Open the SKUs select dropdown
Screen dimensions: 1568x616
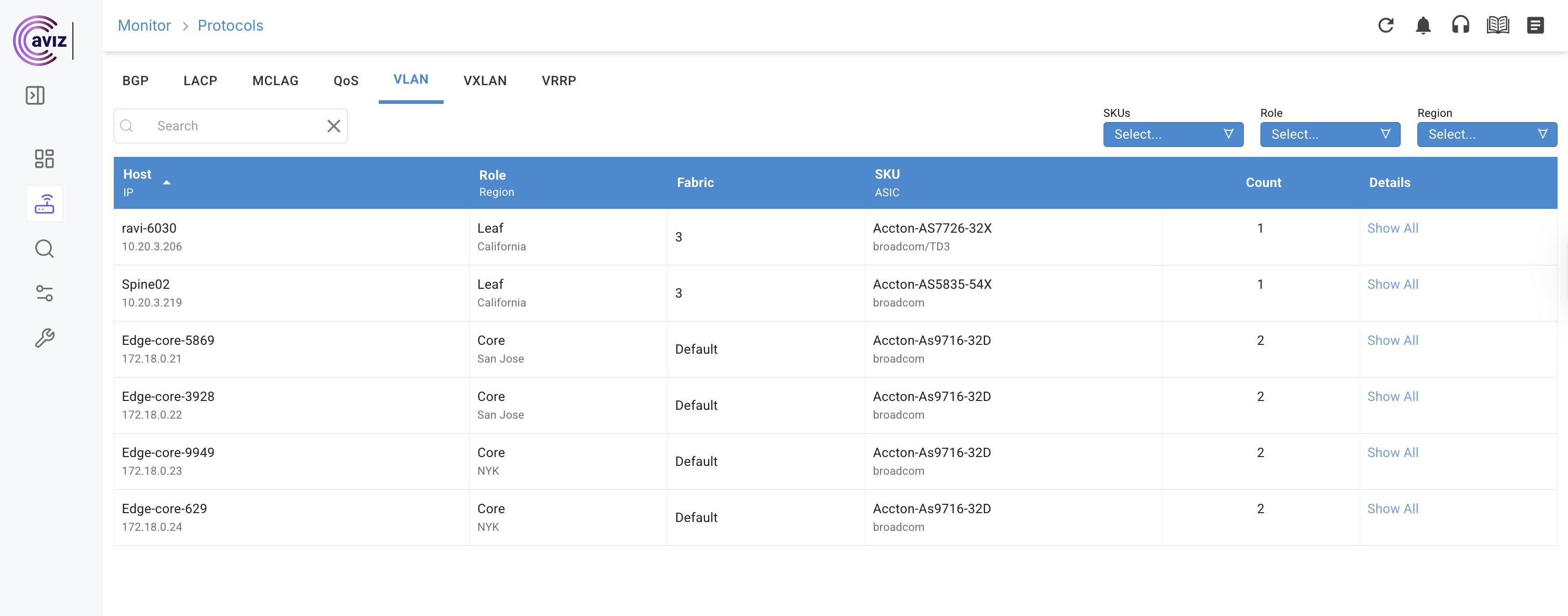click(x=1172, y=135)
